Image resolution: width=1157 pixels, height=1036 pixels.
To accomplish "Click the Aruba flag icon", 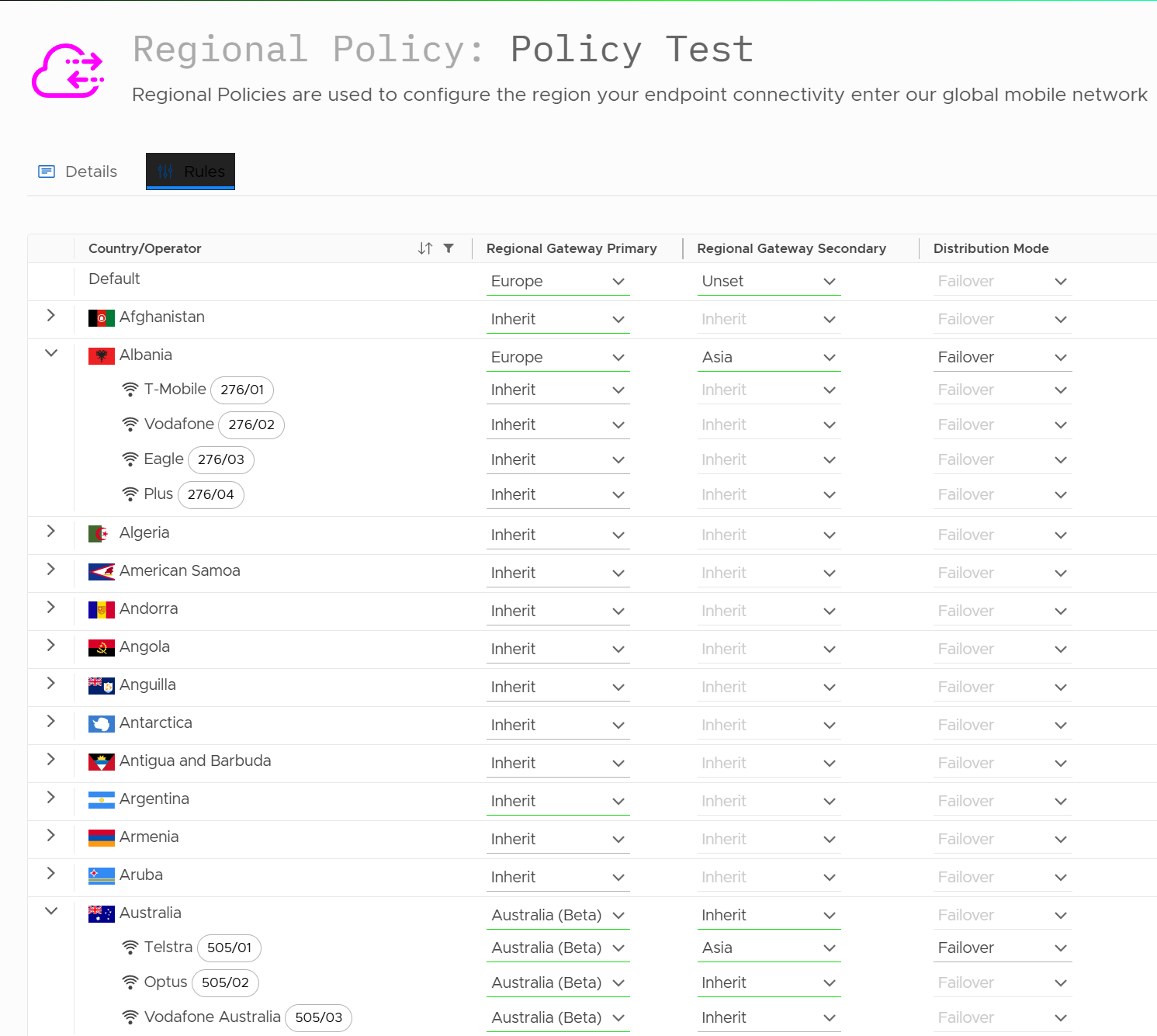I will pyautogui.click(x=102, y=875).
